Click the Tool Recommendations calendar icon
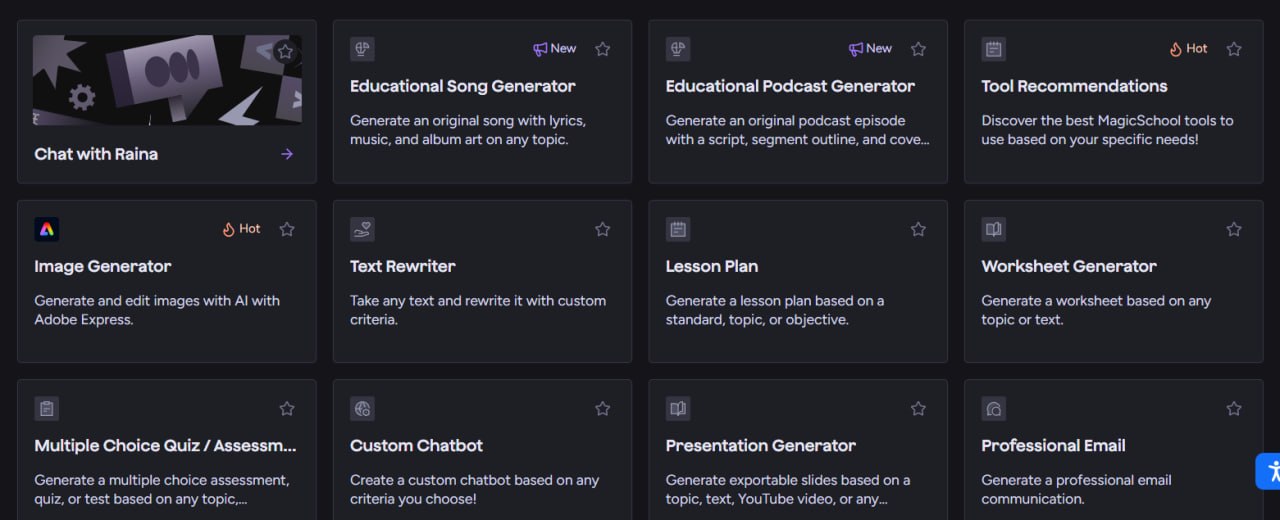 994,49
